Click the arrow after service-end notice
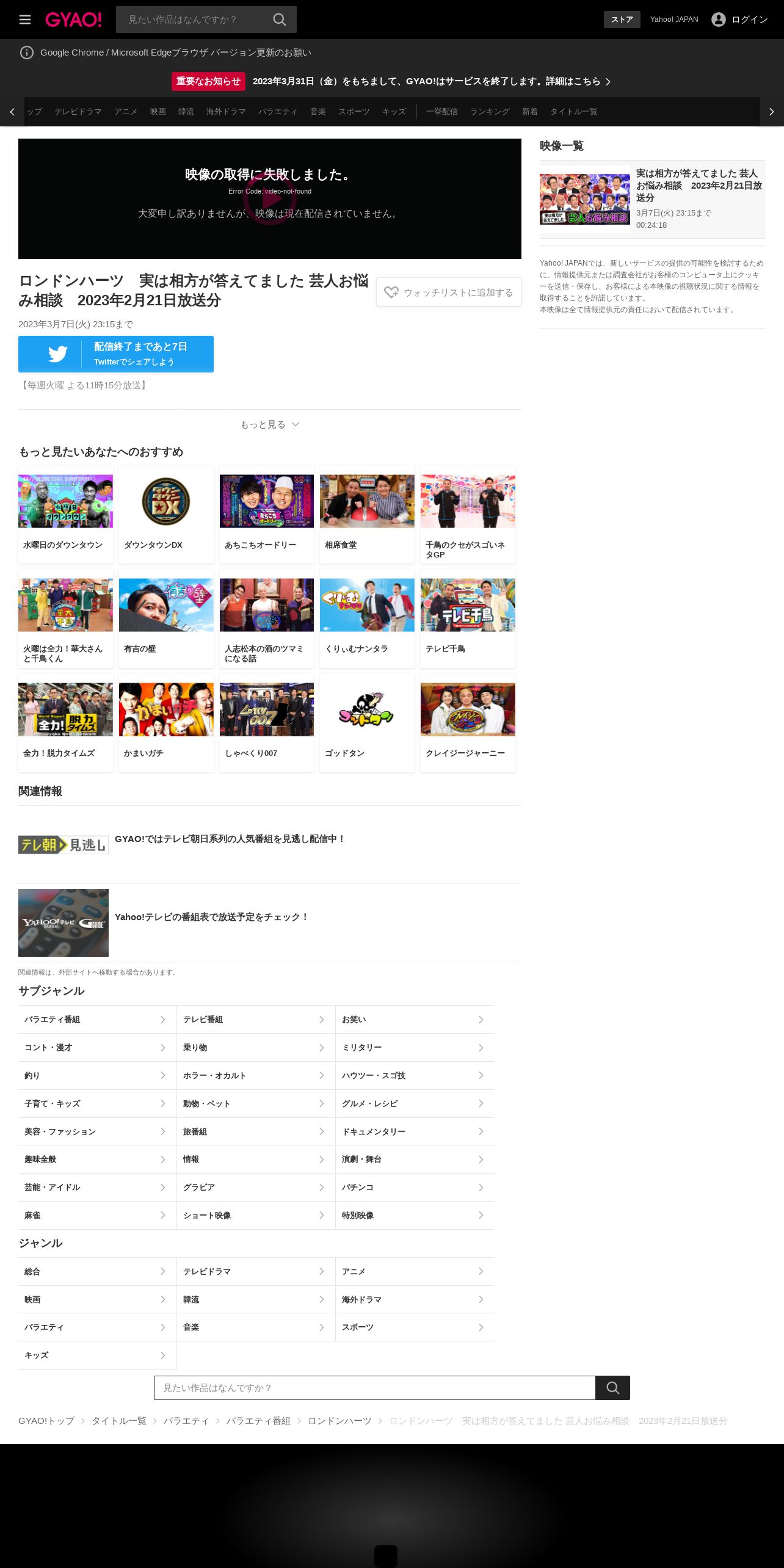Image resolution: width=784 pixels, height=1568 pixels. click(608, 82)
